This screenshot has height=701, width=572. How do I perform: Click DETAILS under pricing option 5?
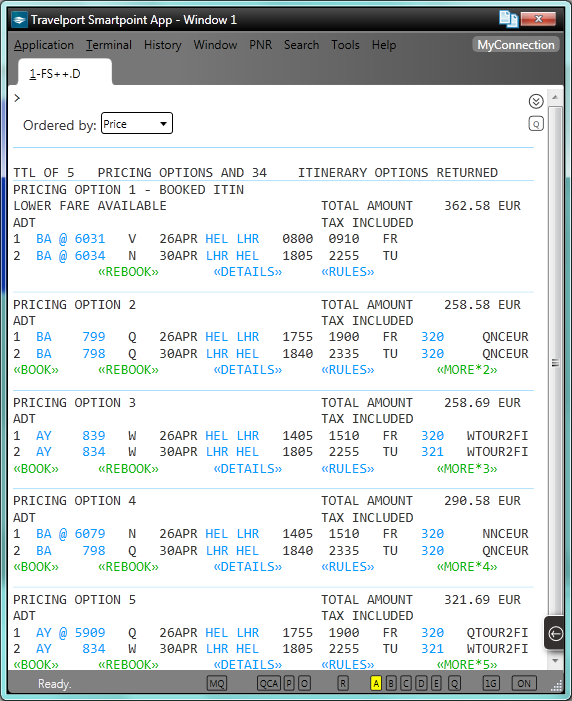pyautogui.click(x=248, y=664)
